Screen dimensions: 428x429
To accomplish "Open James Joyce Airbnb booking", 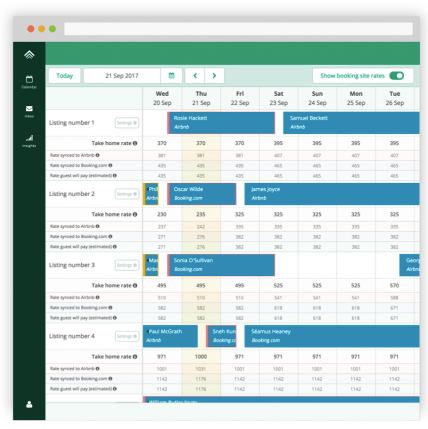I will click(332, 194).
